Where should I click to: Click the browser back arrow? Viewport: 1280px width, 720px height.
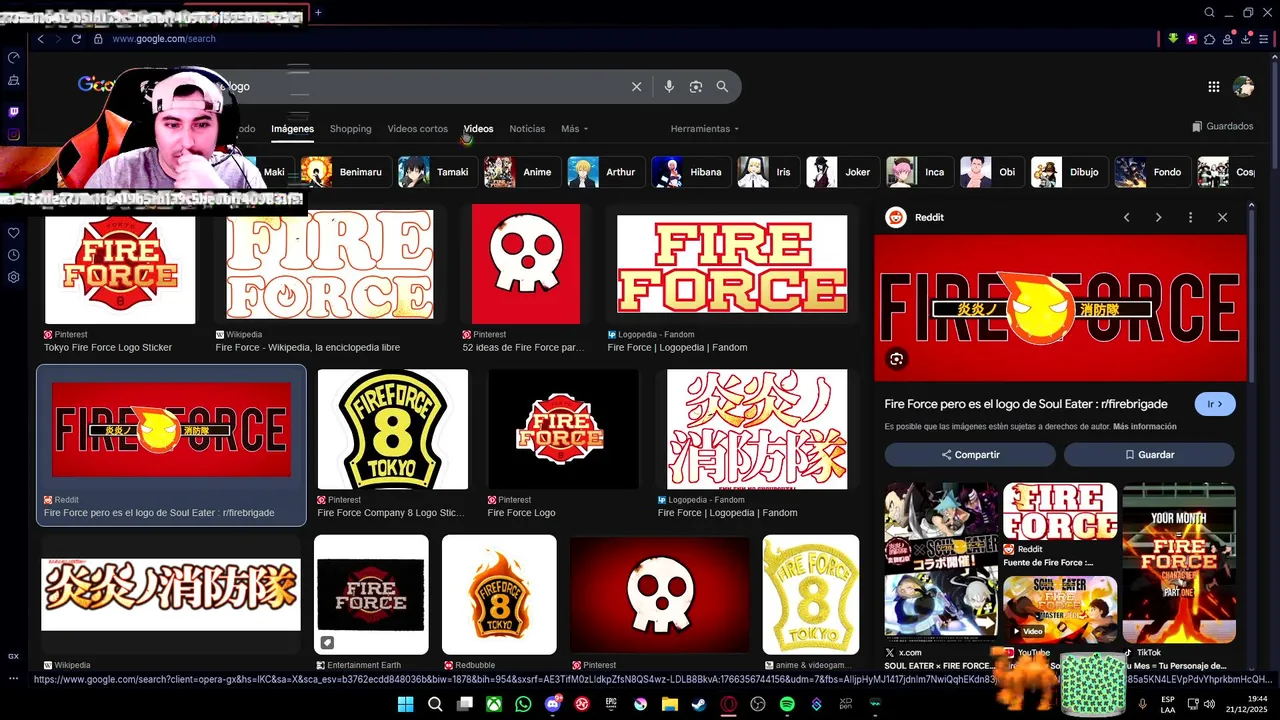pyautogui.click(x=40, y=39)
